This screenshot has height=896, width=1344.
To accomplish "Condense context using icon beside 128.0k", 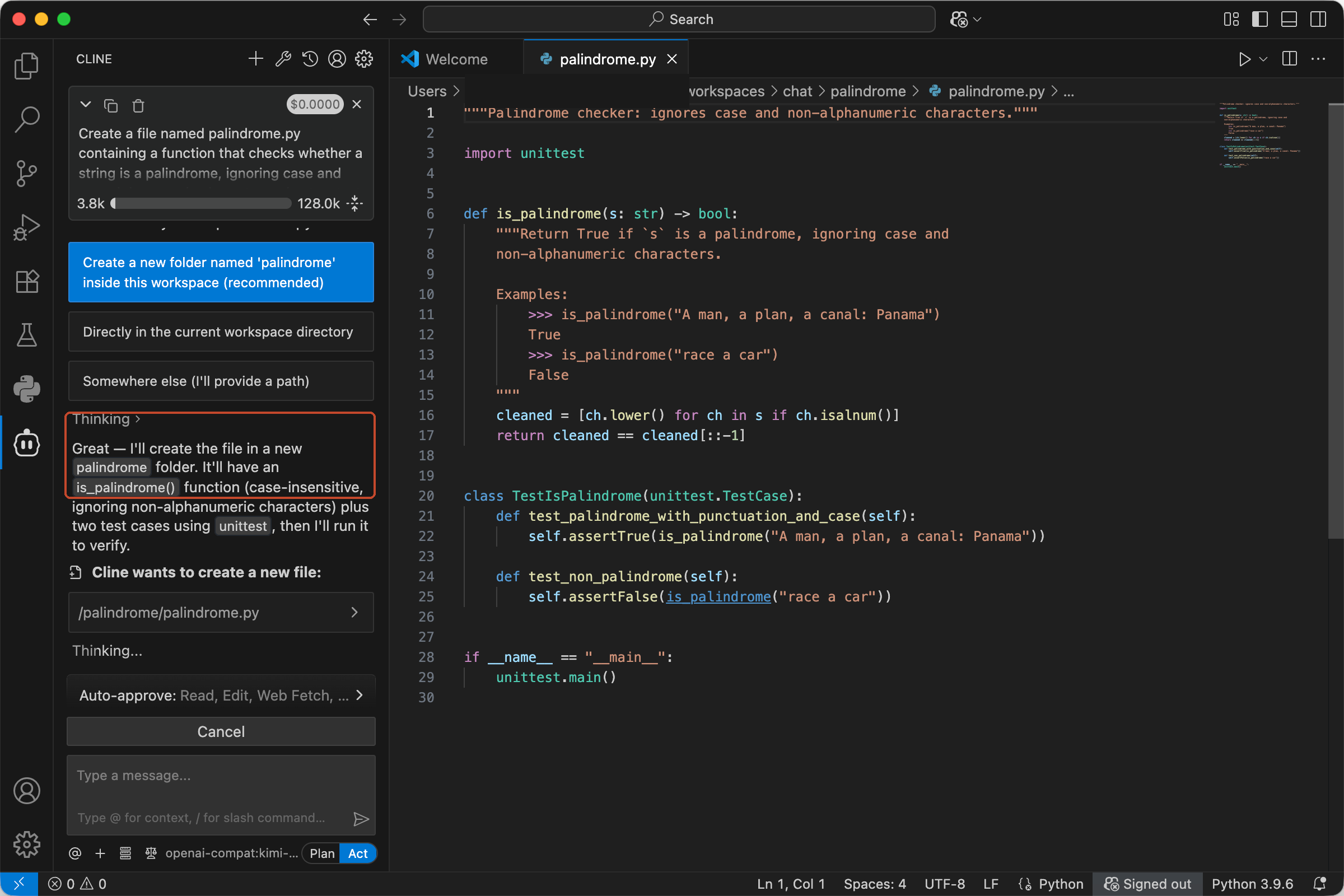I will pos(355,203).
